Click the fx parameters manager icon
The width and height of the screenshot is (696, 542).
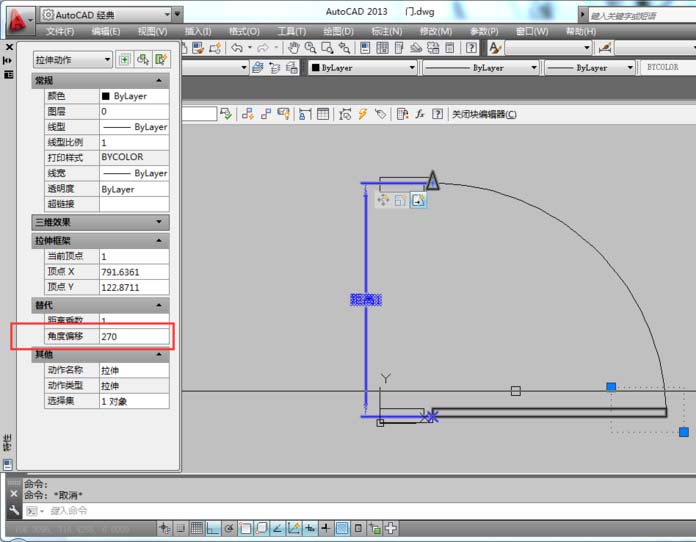point(421,114)
